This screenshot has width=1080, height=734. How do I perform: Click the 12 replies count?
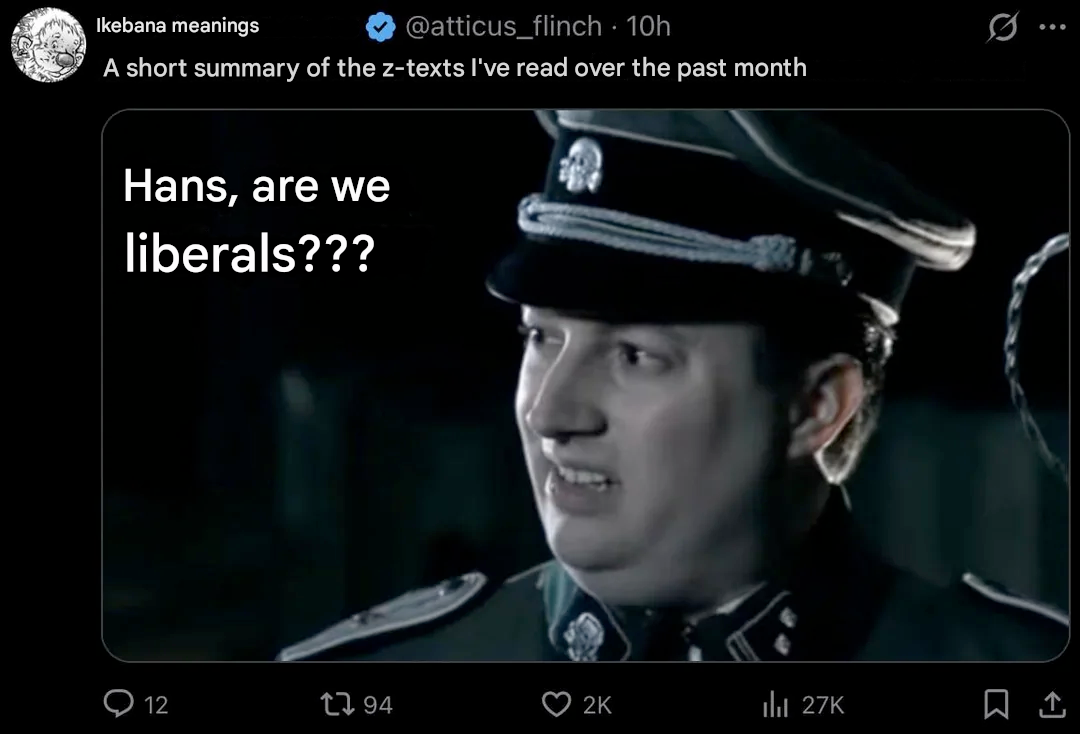pos(156,705)
